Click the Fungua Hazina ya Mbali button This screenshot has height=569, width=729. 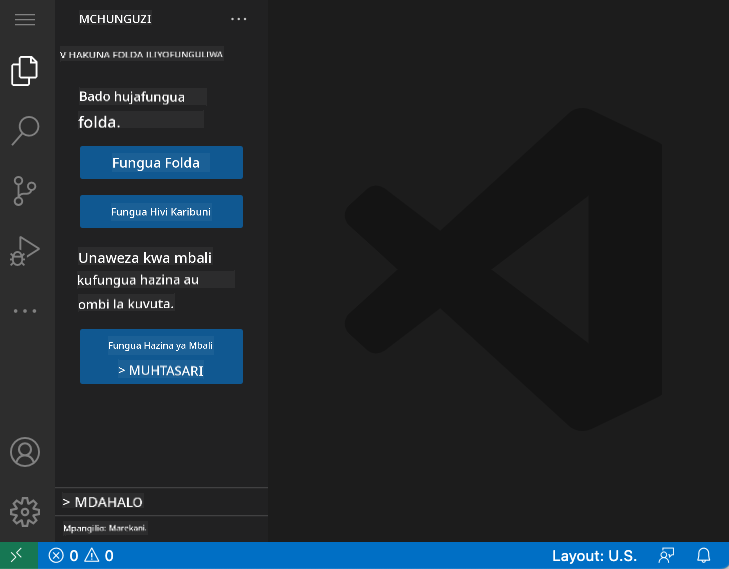[x=161, y=345]
